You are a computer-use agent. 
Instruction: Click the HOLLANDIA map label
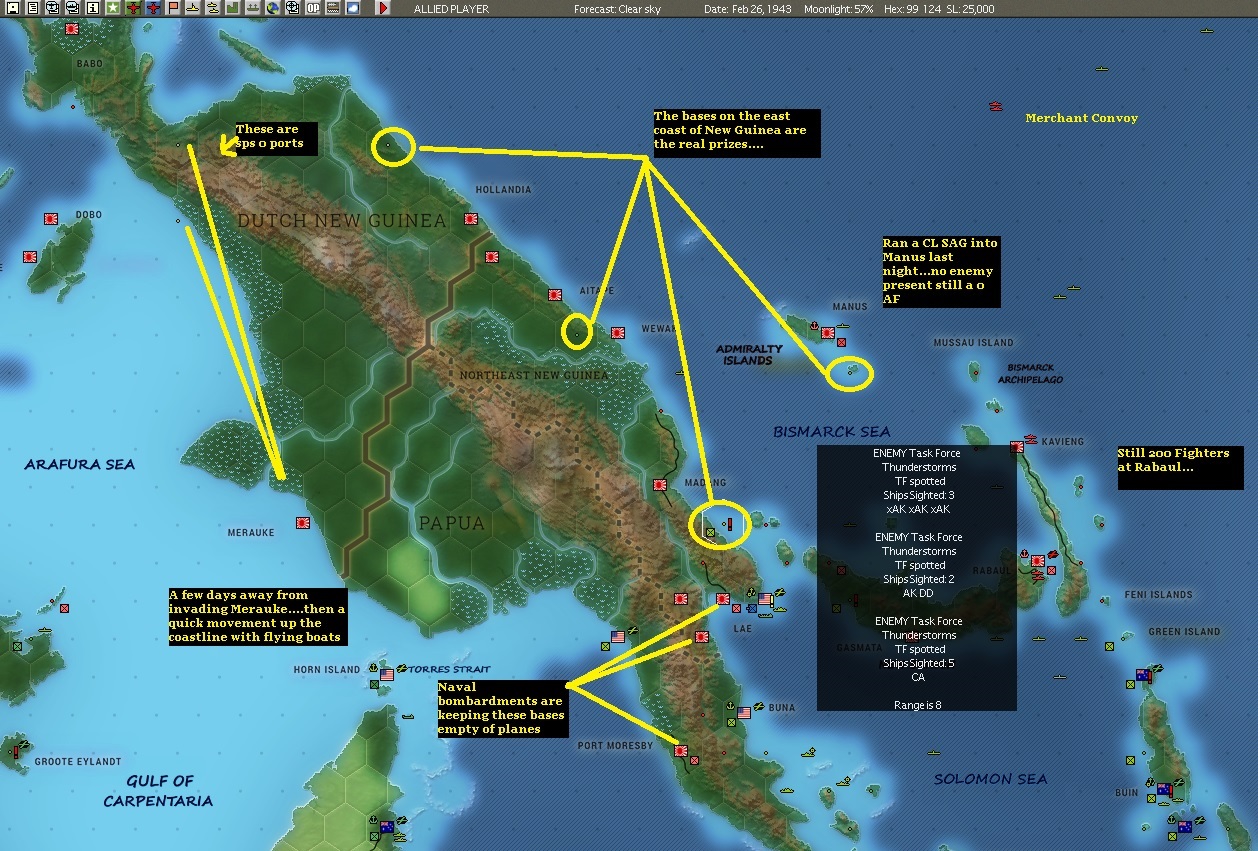(503, 189)
